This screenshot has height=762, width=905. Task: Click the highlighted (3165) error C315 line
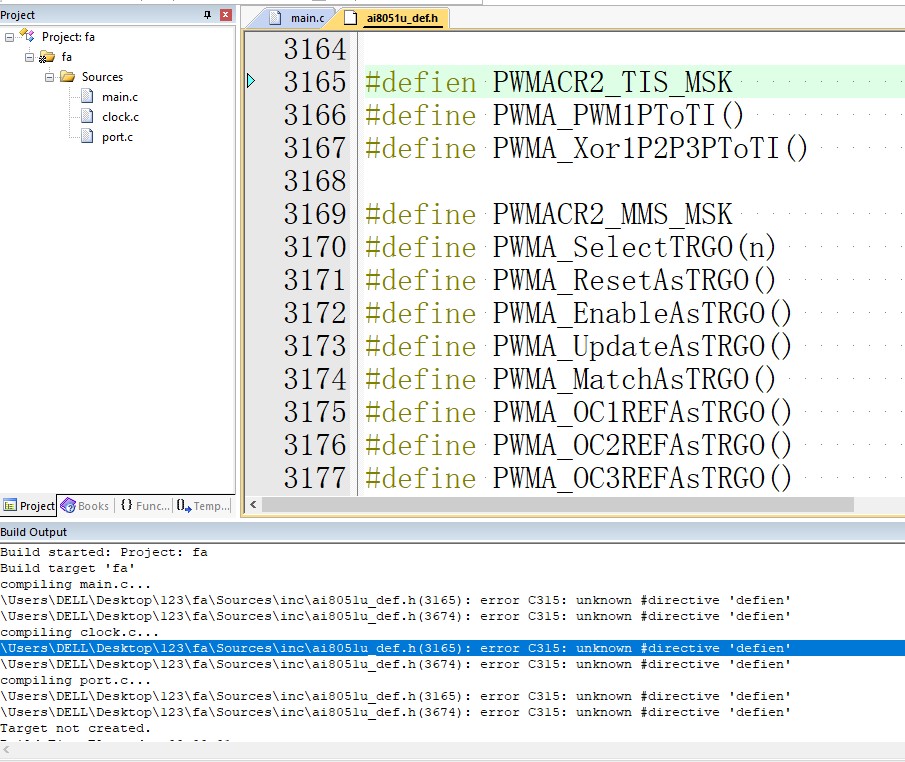pyautogui.click(x=452, y=648)
